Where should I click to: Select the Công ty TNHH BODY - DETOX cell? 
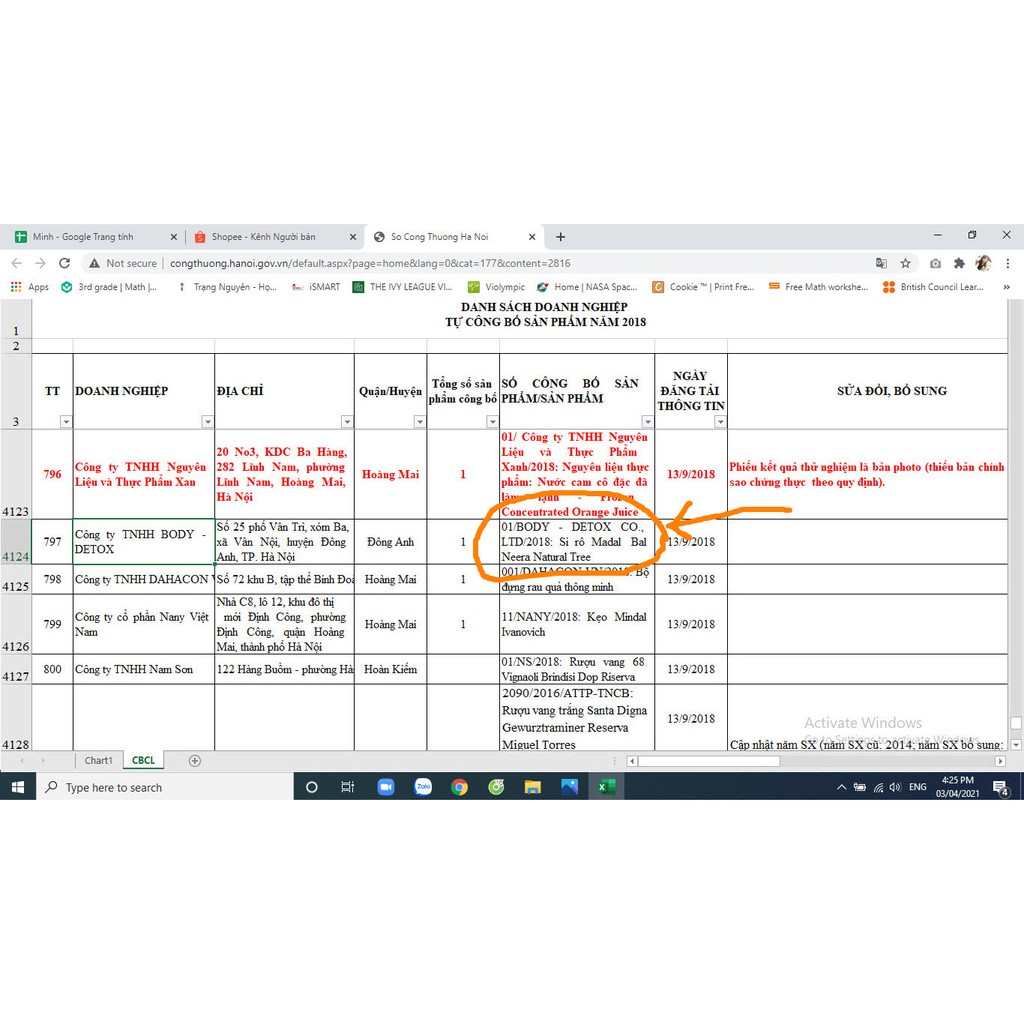(143, 542)
